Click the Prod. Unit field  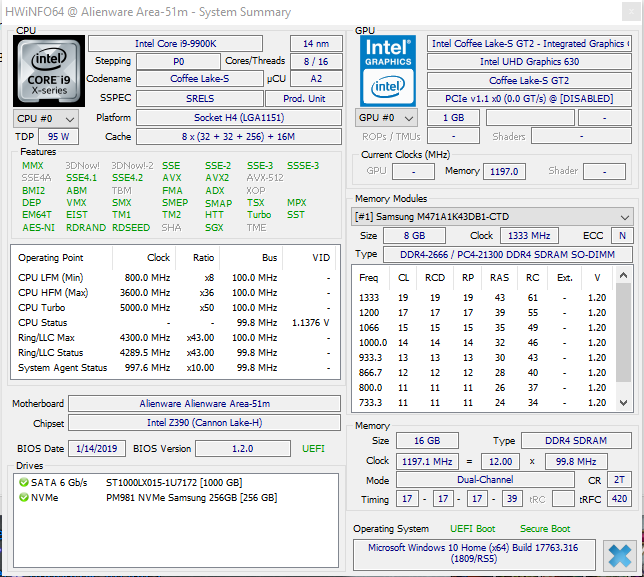pyautogui.click(x=304, y=99)
